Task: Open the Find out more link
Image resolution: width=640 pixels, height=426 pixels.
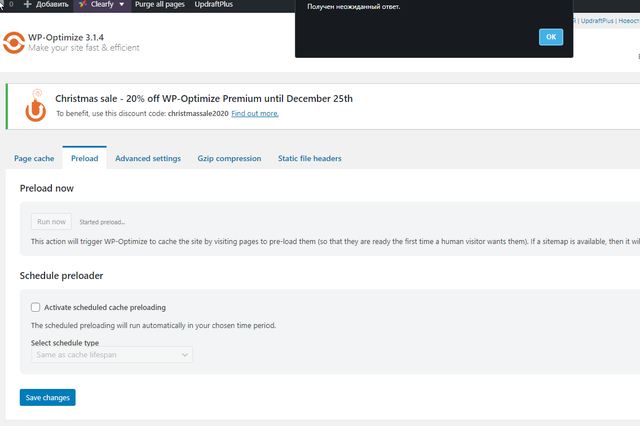Action: [x=255, y=113]
